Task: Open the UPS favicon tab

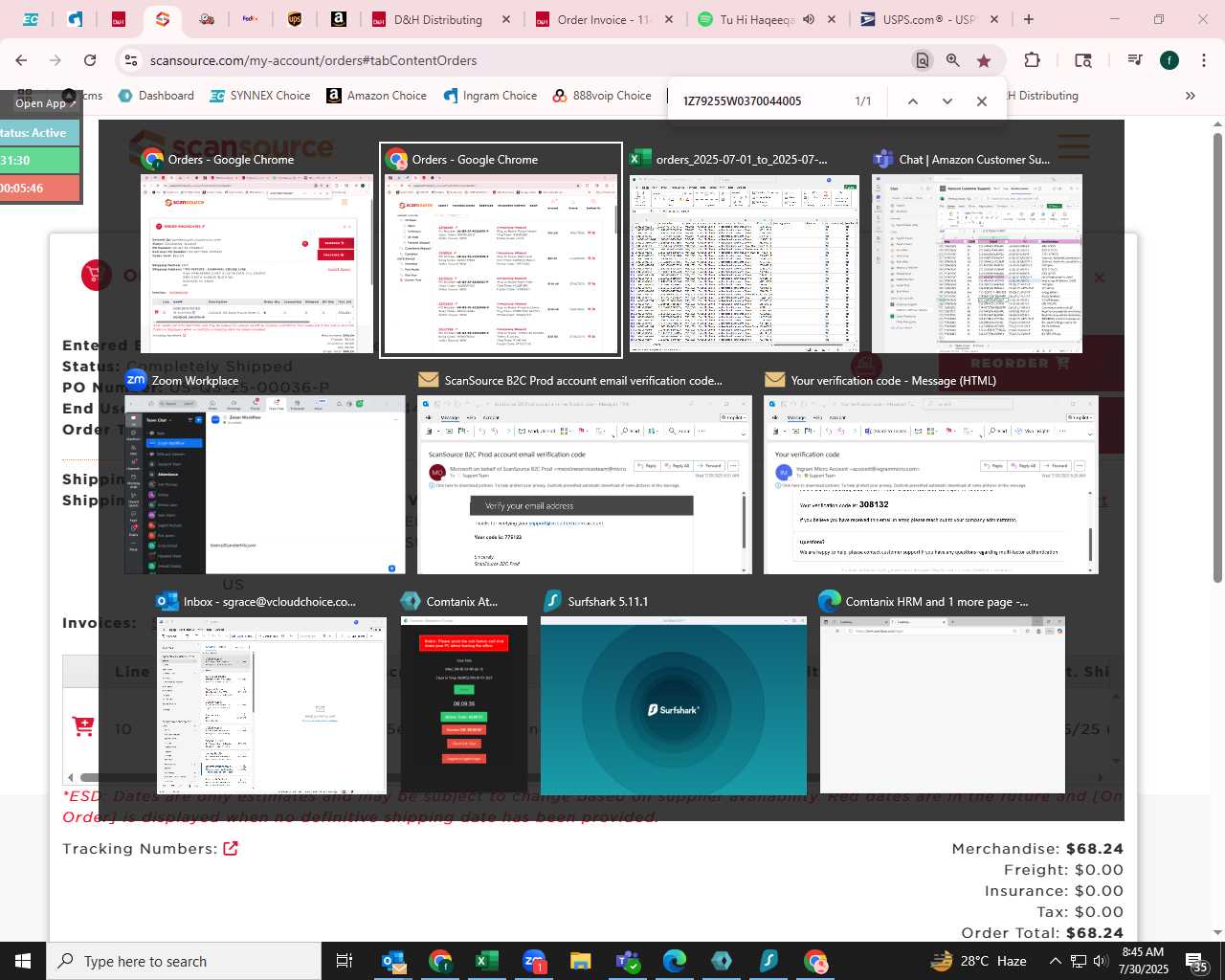Action: tap(295, 19)
